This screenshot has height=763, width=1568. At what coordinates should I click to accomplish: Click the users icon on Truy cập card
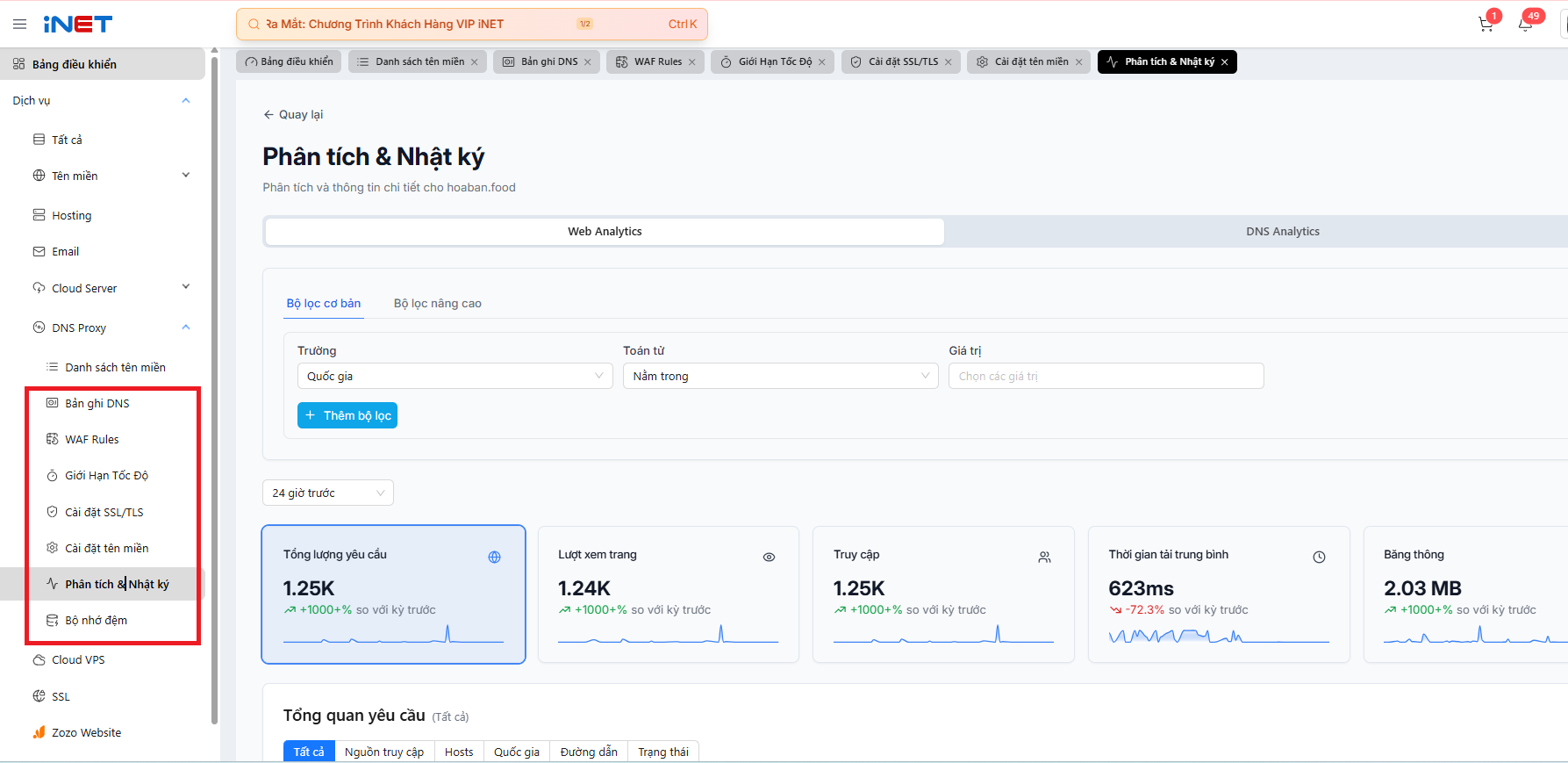1044,557
